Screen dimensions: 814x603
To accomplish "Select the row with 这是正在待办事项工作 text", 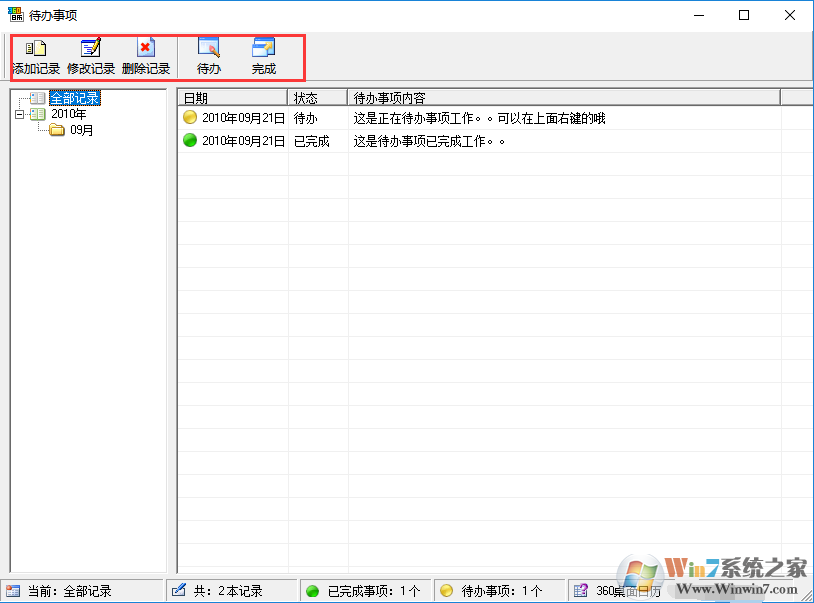I will (x=480, y=118).
